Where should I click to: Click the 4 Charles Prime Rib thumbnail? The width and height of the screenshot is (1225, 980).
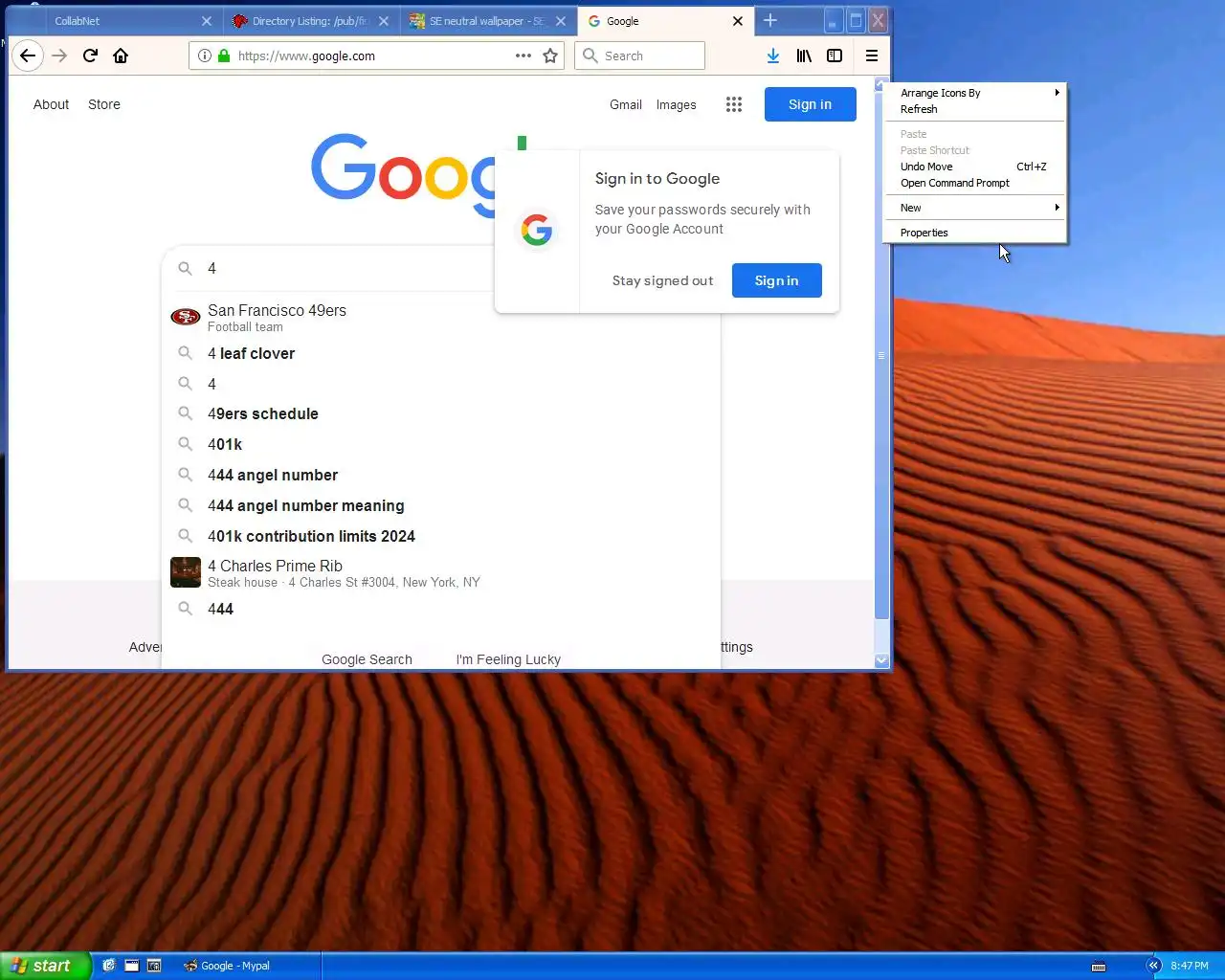[x=186, y=572]
